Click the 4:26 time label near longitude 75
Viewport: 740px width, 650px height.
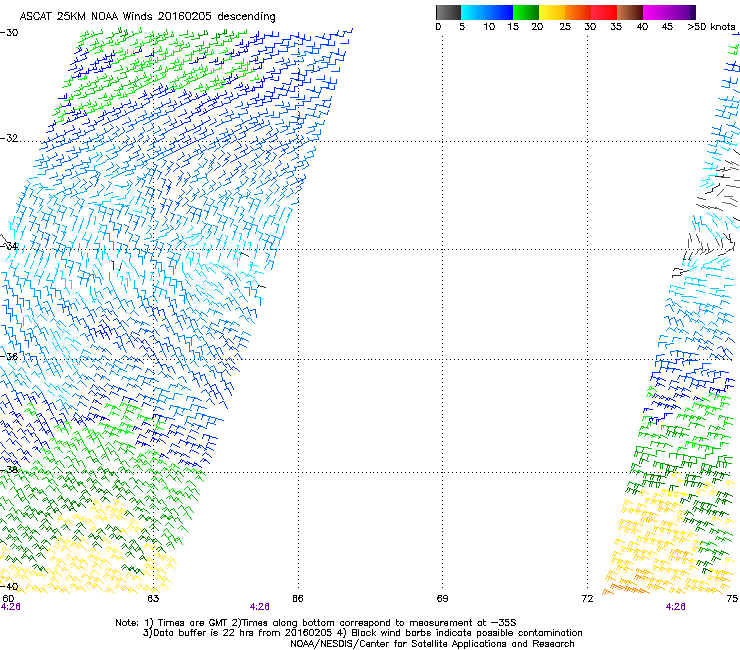[x=675, y=607]
